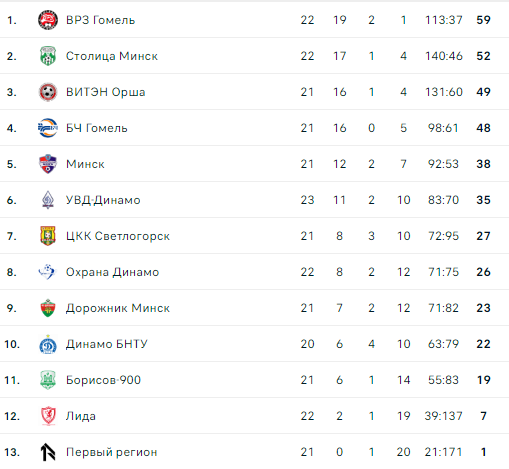Select the ВИТЭН Орша football logo

point(48,92)
